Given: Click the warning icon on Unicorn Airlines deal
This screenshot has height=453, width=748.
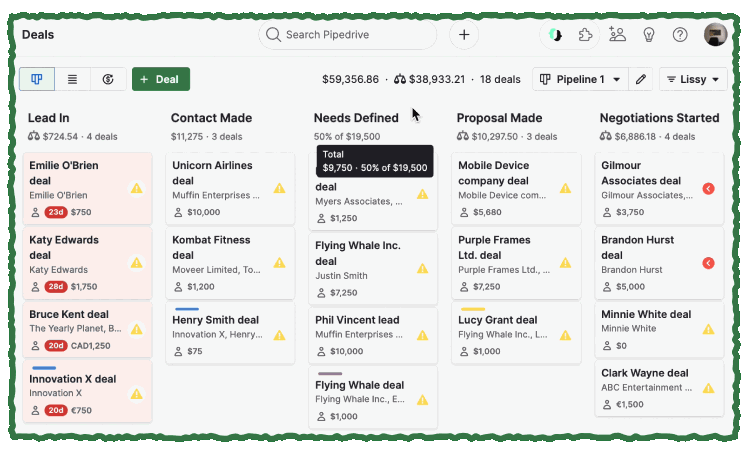Looking at the screenshot, I should (280, 189).
